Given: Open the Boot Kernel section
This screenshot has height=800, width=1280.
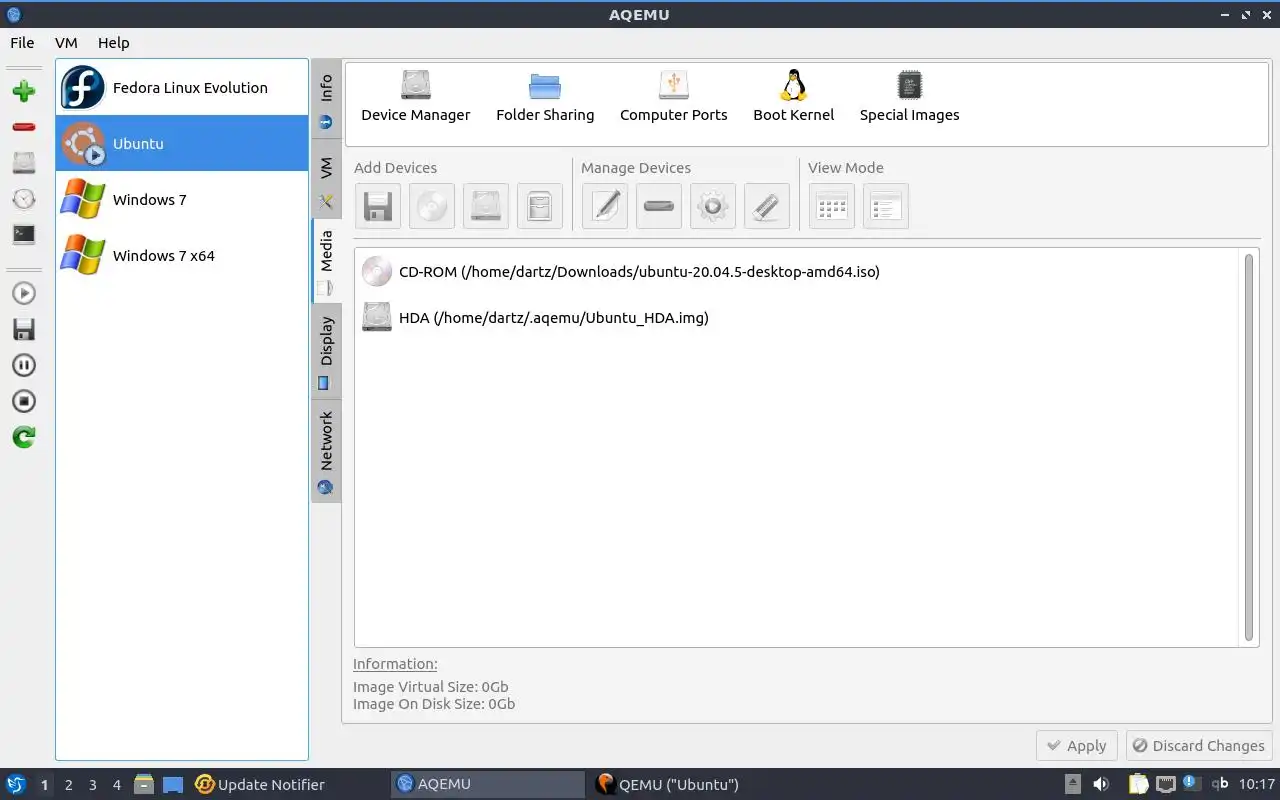Looking at the screenshot, I should click(794, 97).
